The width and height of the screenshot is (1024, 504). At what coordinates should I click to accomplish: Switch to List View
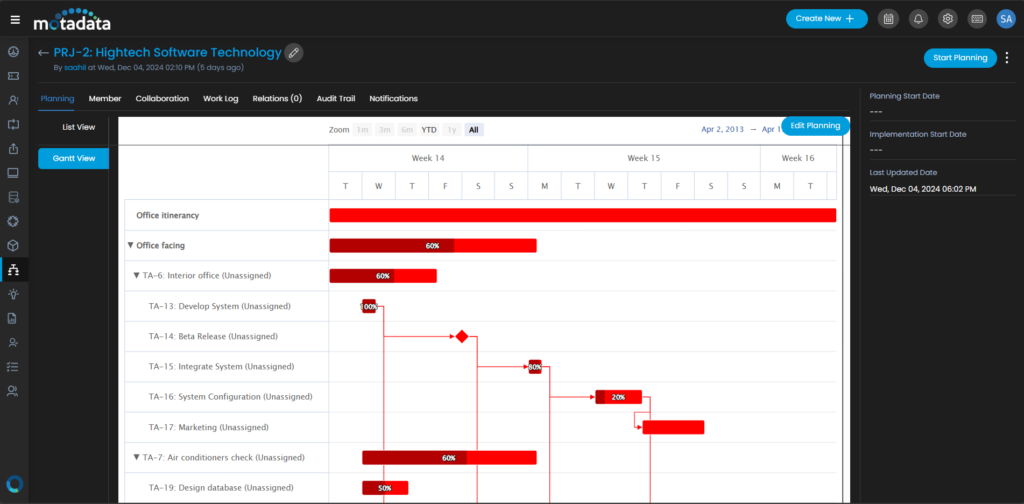coord(78,127)
